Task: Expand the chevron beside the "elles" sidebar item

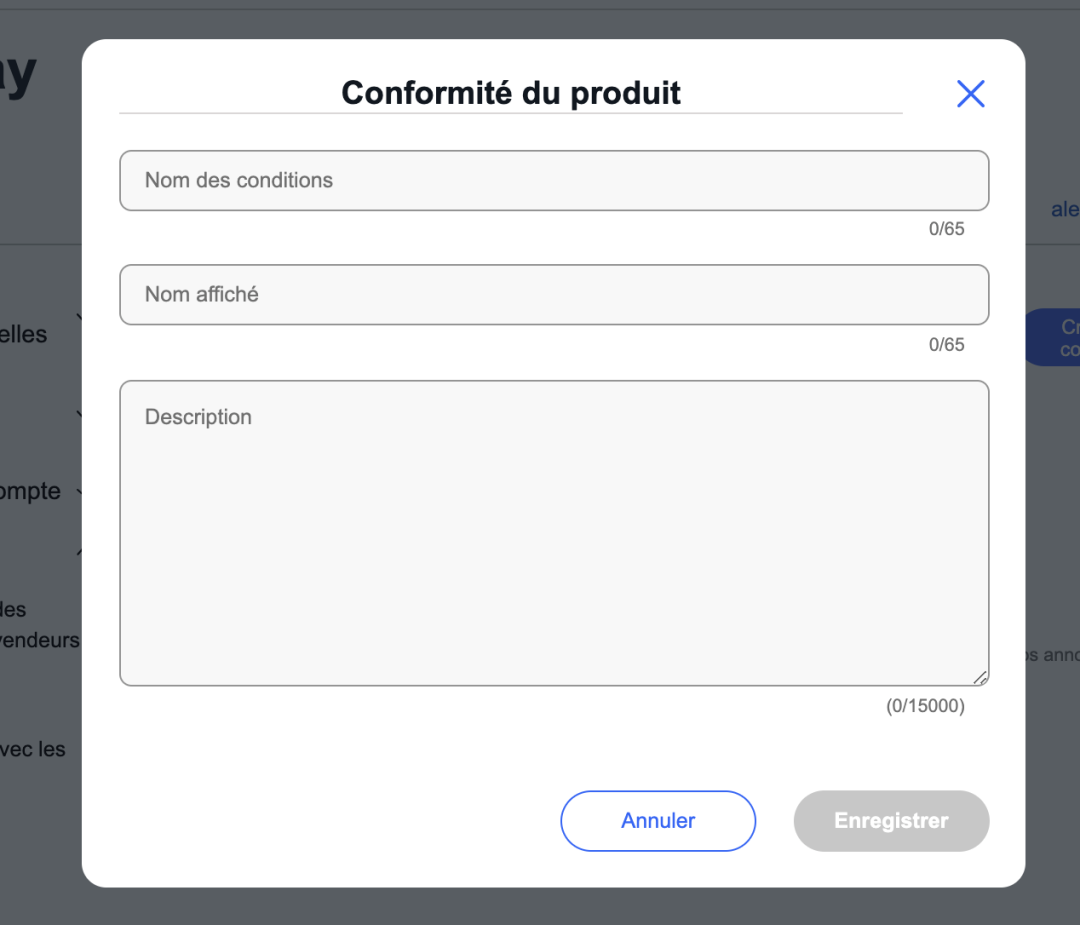Action: [78, 318]
